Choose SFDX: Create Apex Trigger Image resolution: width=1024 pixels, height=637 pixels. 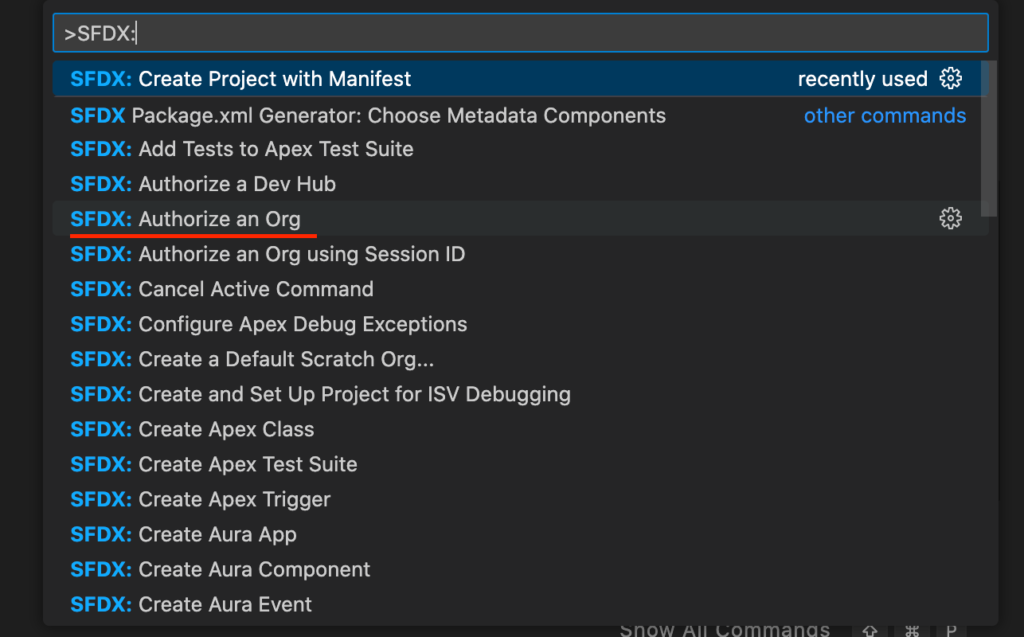coord(200,499)
